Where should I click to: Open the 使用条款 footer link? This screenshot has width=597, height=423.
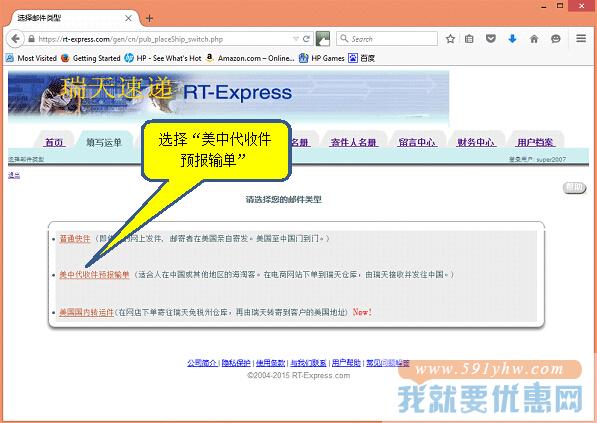click(x=270, y=363)
